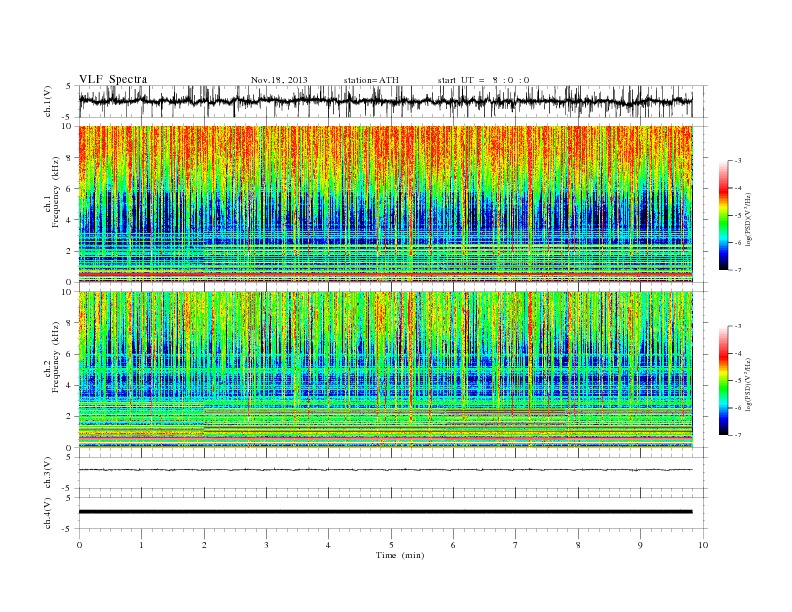Click the ch.1 voltage waveform trace
Viewport: 792px width, 612px height.
coord(385,101)
